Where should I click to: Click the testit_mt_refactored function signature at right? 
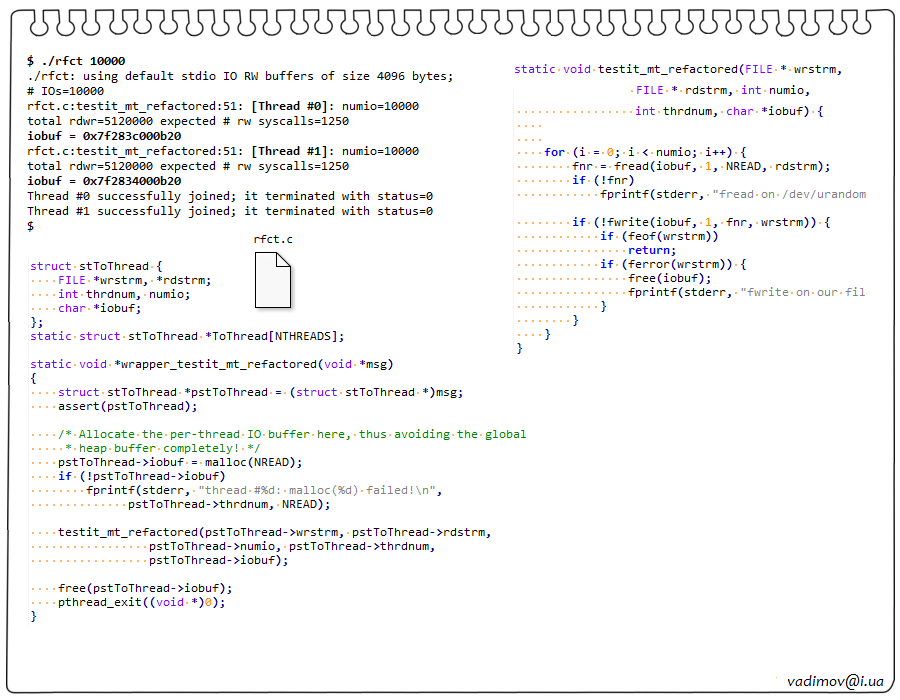[678, 70]
